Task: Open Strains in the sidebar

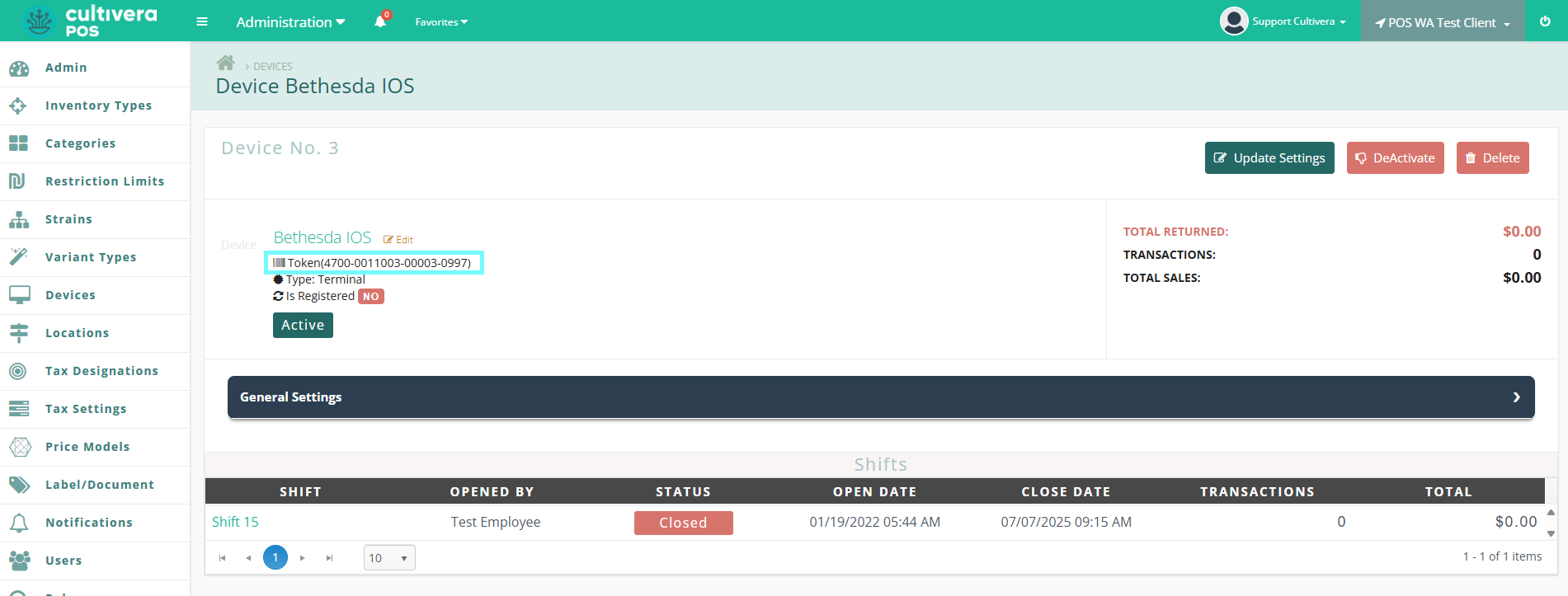Action: click(x=68, y=219)
